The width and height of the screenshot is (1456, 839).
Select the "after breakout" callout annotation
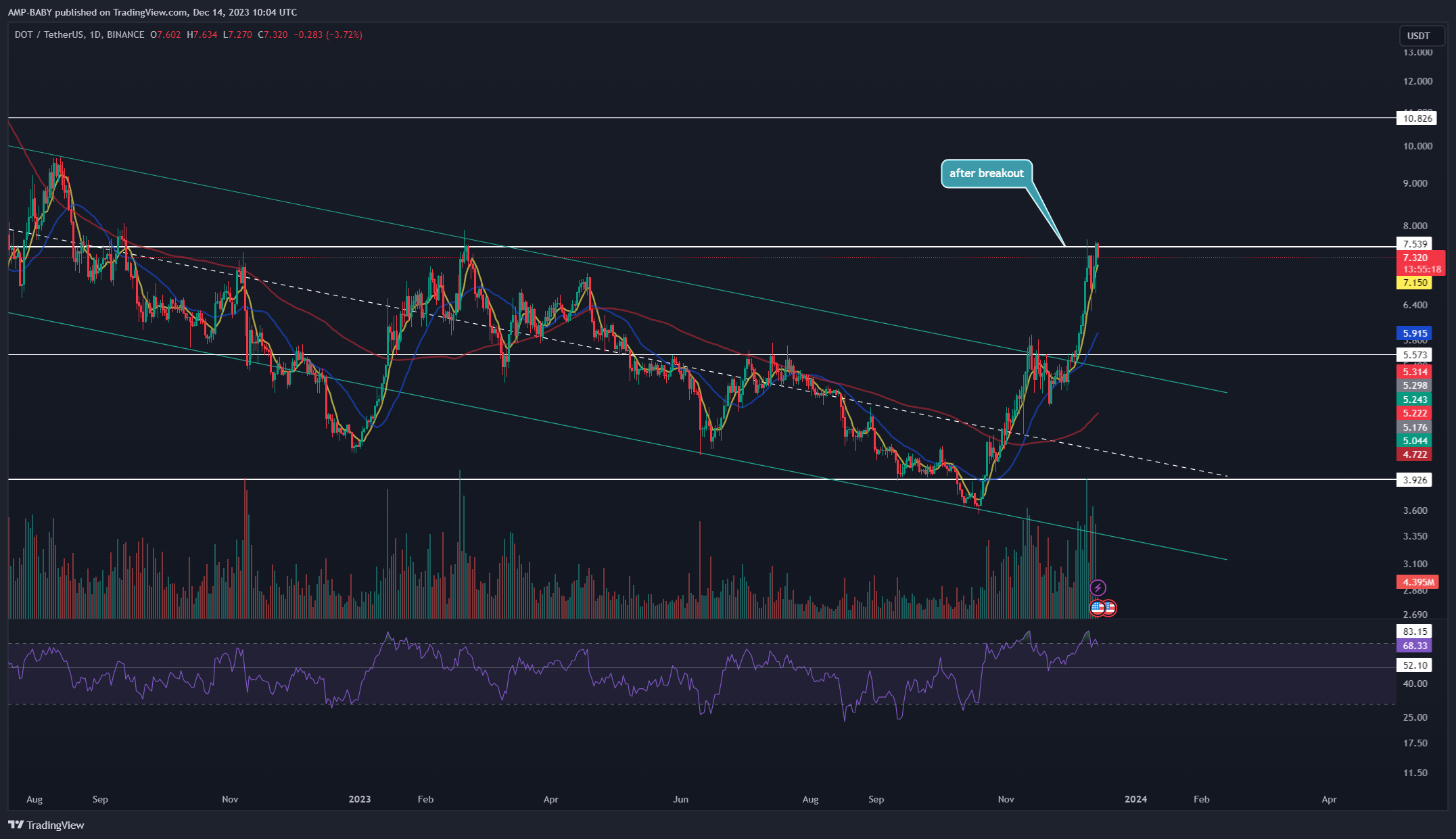coord(987,174)
